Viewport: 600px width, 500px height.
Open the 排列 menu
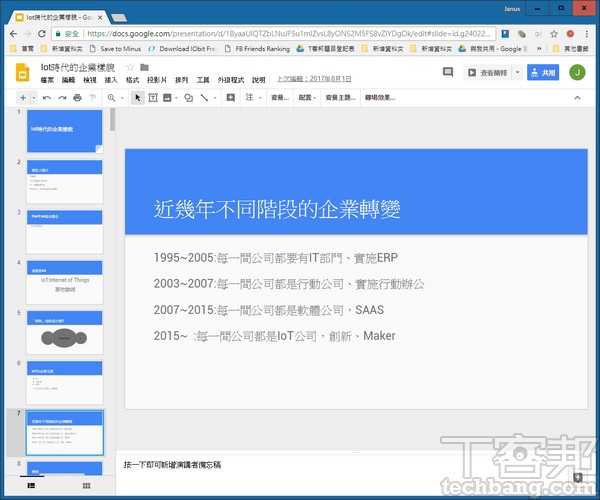click(181, 80)
